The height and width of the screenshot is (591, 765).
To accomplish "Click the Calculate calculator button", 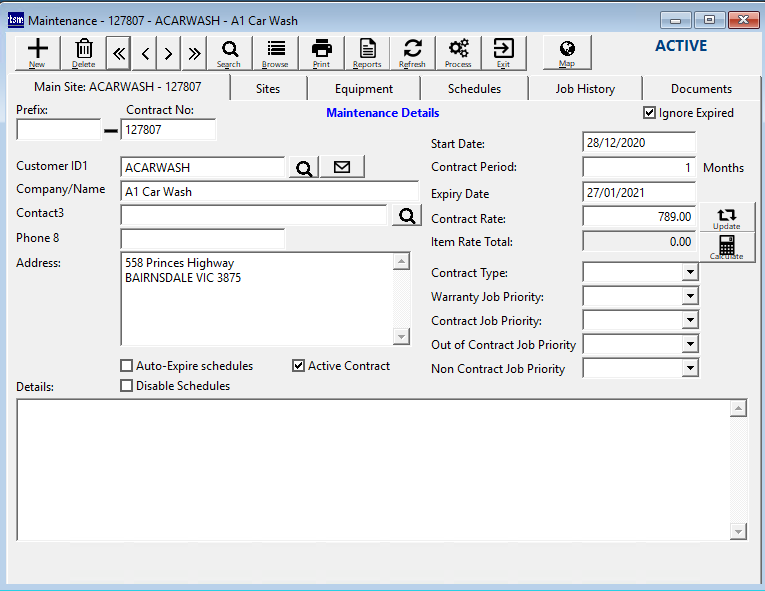I will (x=726, y=248).
